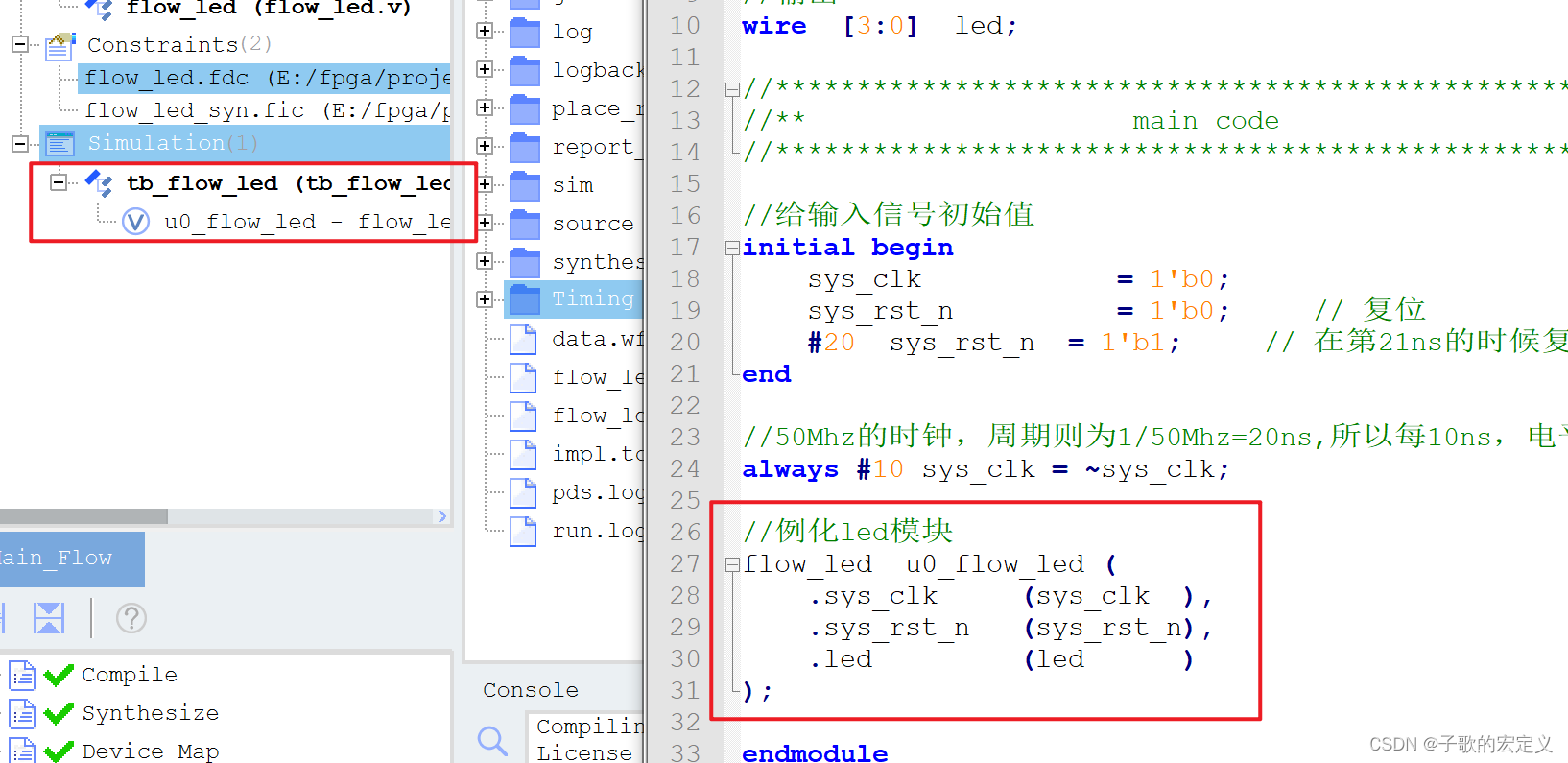This screenshot has height=763, width=1568.
Task: Click the tb_flow_led testbench module icon
Action: (99, 182)
